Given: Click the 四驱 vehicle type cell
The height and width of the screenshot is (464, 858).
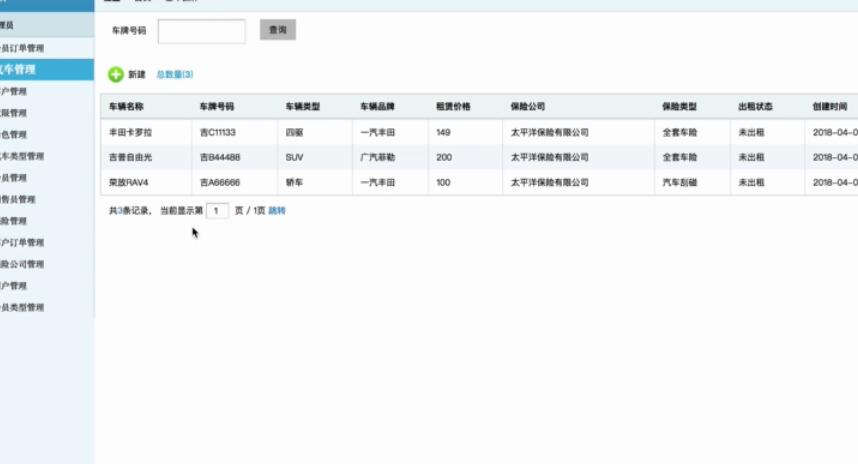Looking at the screenshot, I should [x=294, y=132].
